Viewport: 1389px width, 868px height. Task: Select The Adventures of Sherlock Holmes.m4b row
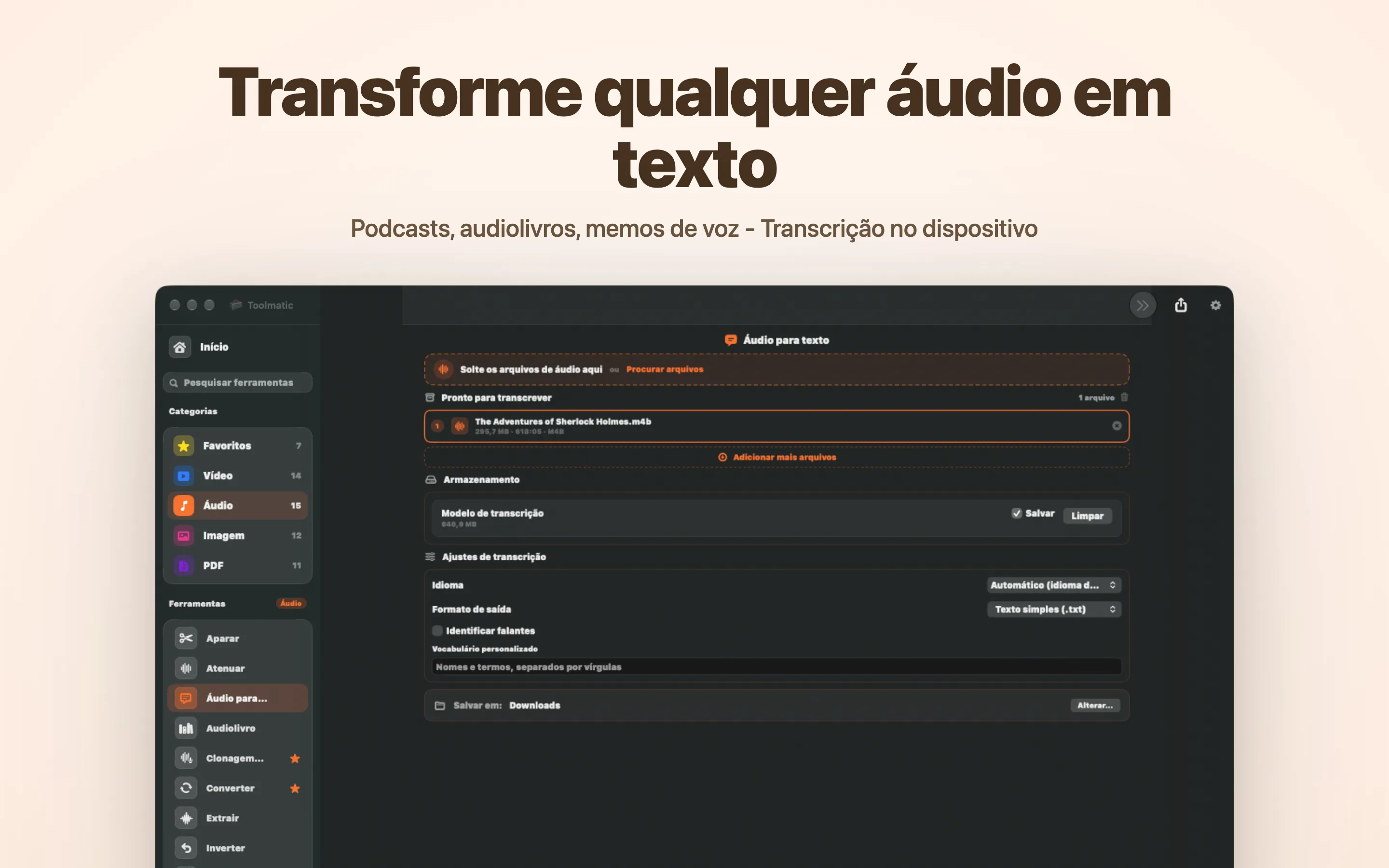[776, 426]
